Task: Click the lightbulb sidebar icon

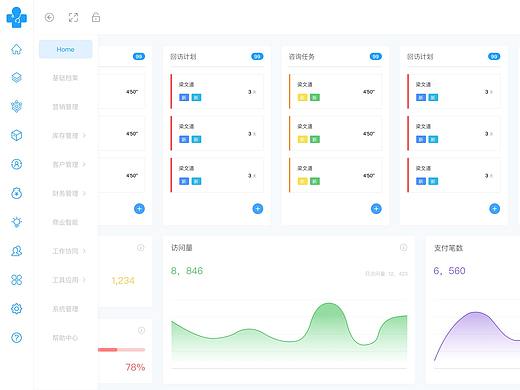Action: coord(16,222)
